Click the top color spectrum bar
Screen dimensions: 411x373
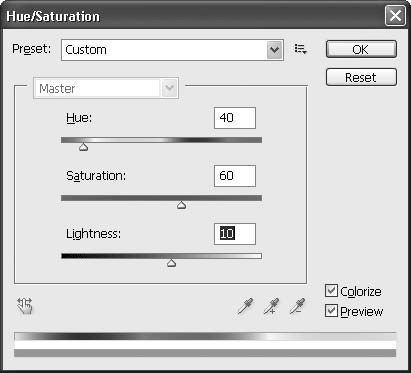(x=205, y=336)
